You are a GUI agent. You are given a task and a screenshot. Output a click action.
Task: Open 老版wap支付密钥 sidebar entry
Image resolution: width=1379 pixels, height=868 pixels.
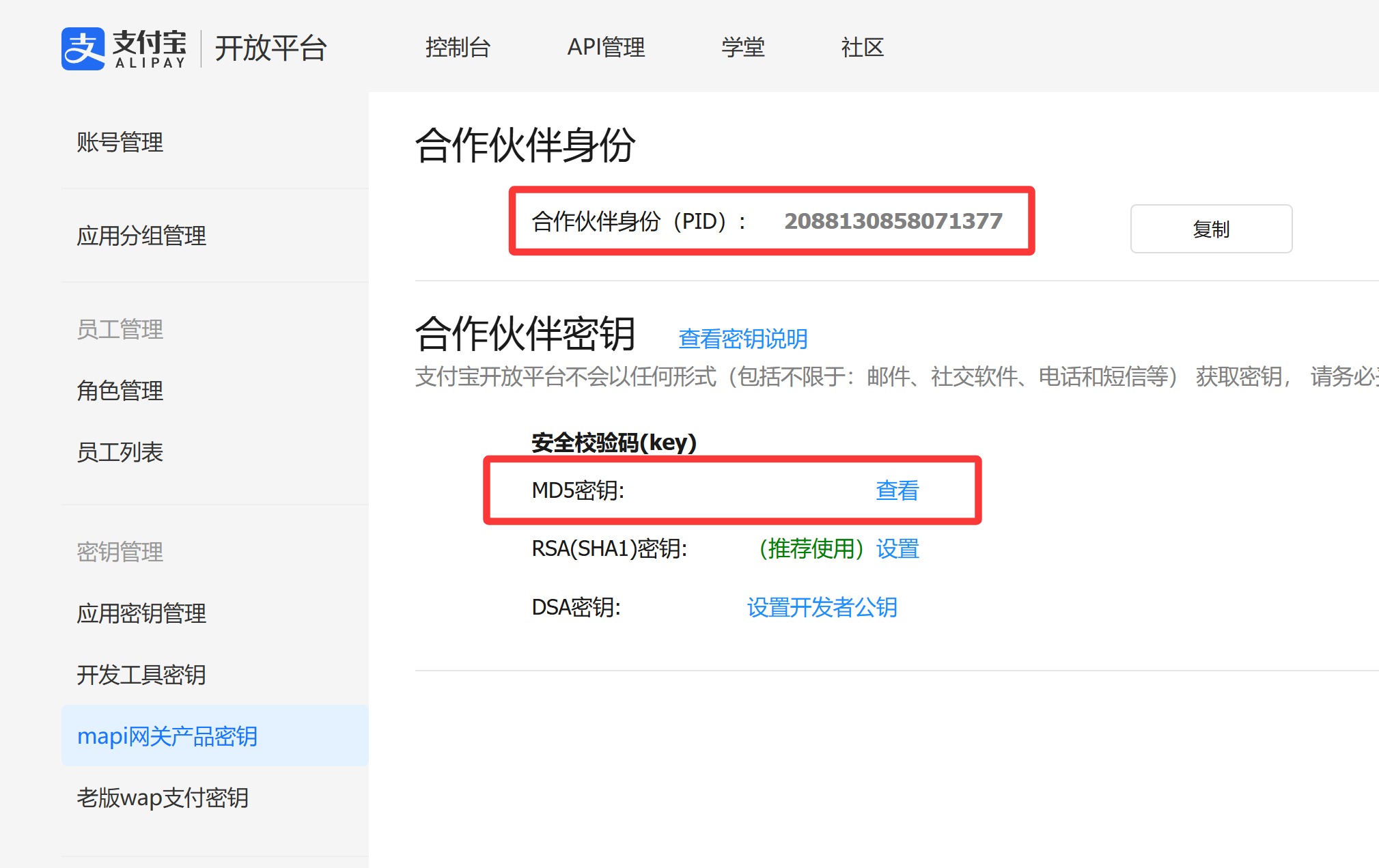tap(163, 798)
